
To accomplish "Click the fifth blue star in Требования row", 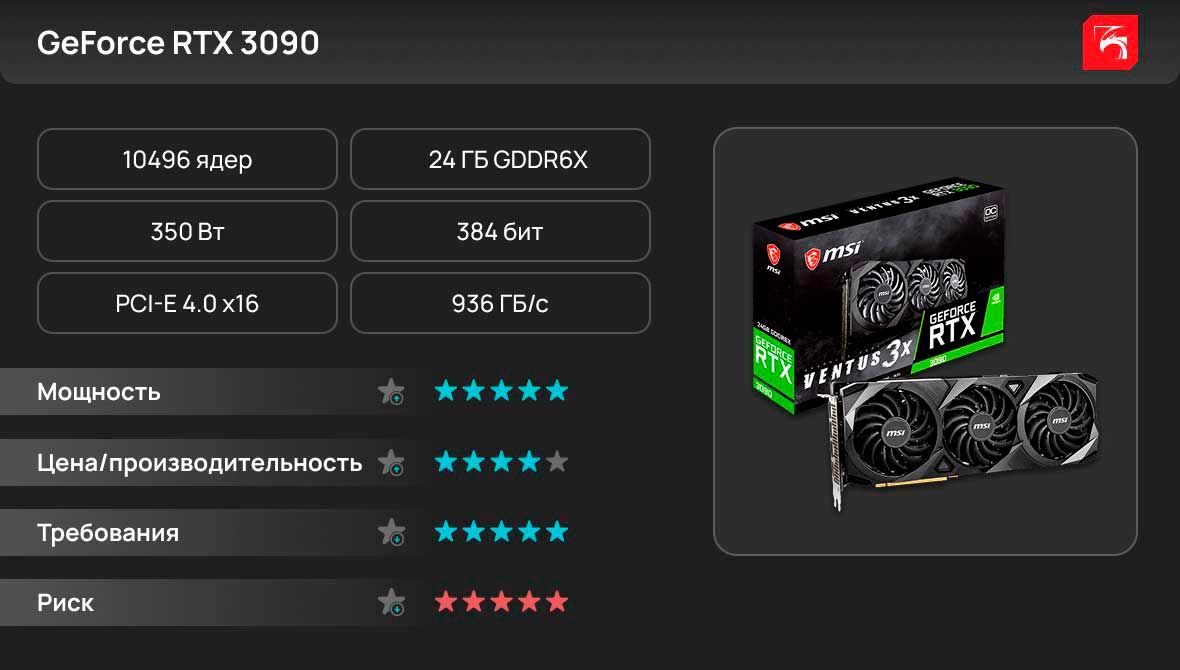I will [x=557, y=531].
